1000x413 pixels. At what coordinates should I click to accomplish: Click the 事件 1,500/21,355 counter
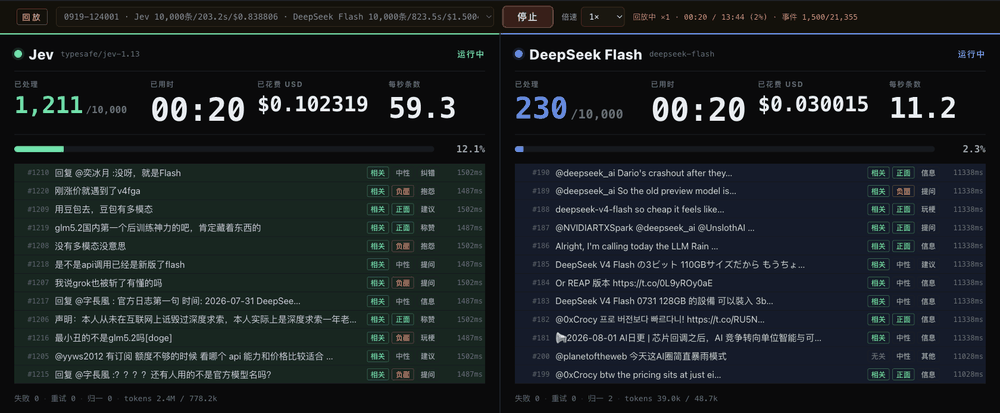point(818,17)
